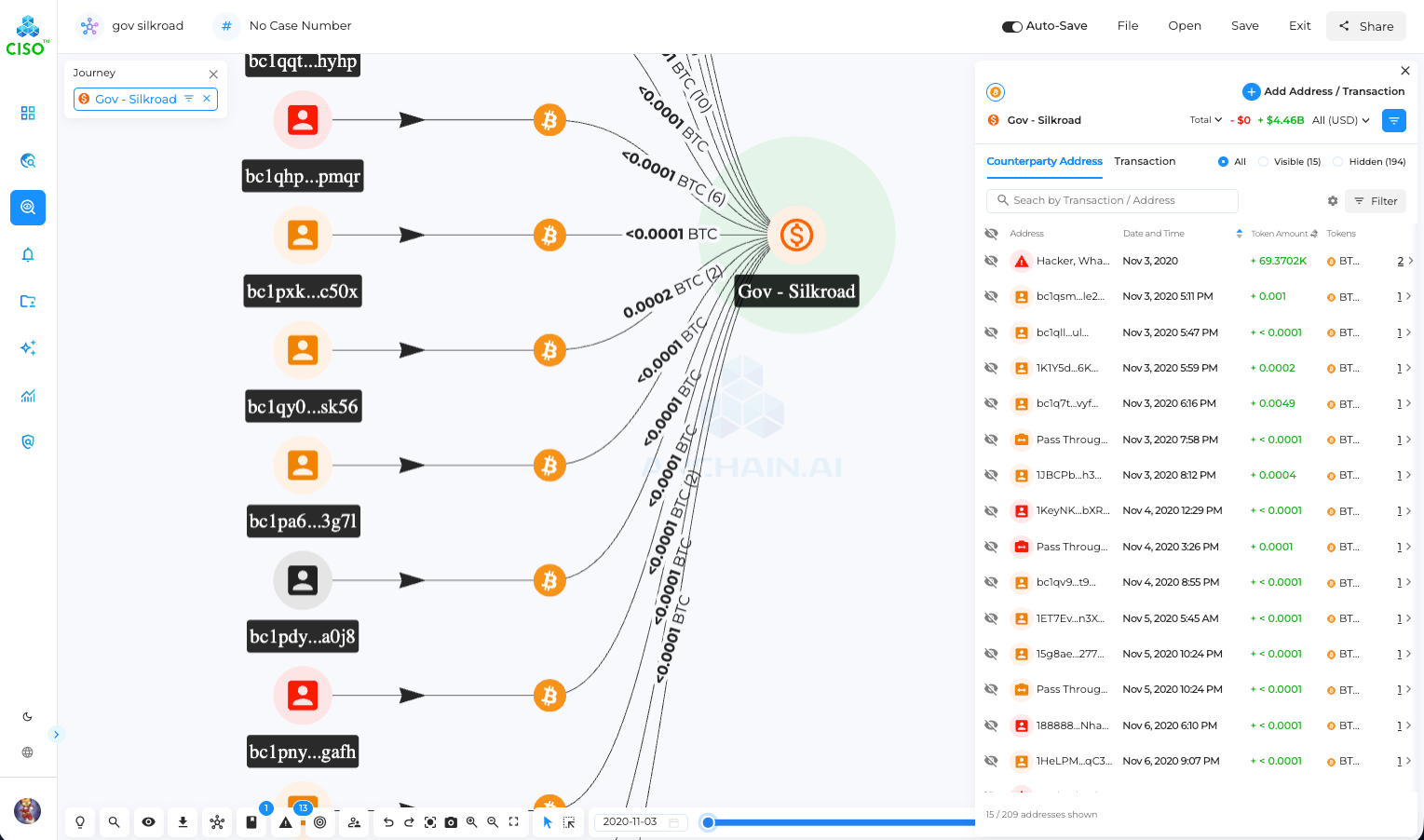Click the Search by Transaction / Address field
This screenshot has width=1424, height=840.
pos(1112,200)
